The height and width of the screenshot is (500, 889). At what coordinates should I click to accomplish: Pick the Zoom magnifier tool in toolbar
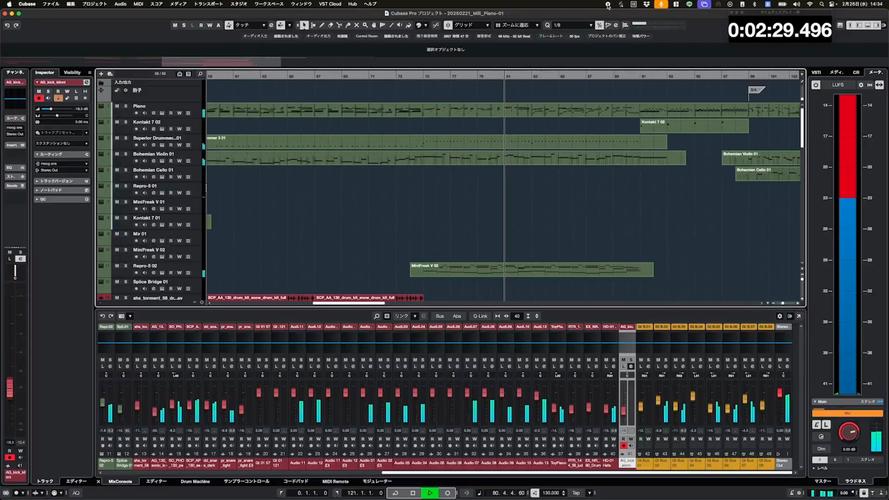point(365,26)
